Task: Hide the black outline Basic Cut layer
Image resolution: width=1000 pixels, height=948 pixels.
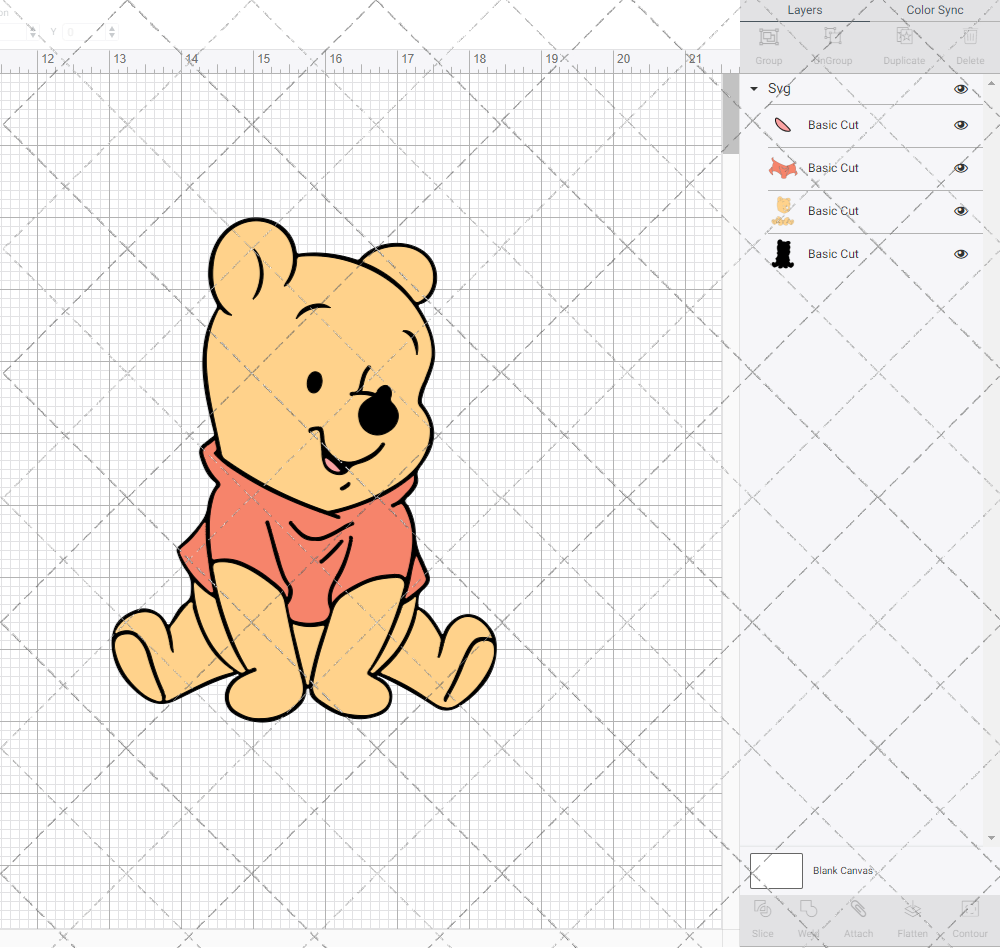Action: tap(960, 254)
